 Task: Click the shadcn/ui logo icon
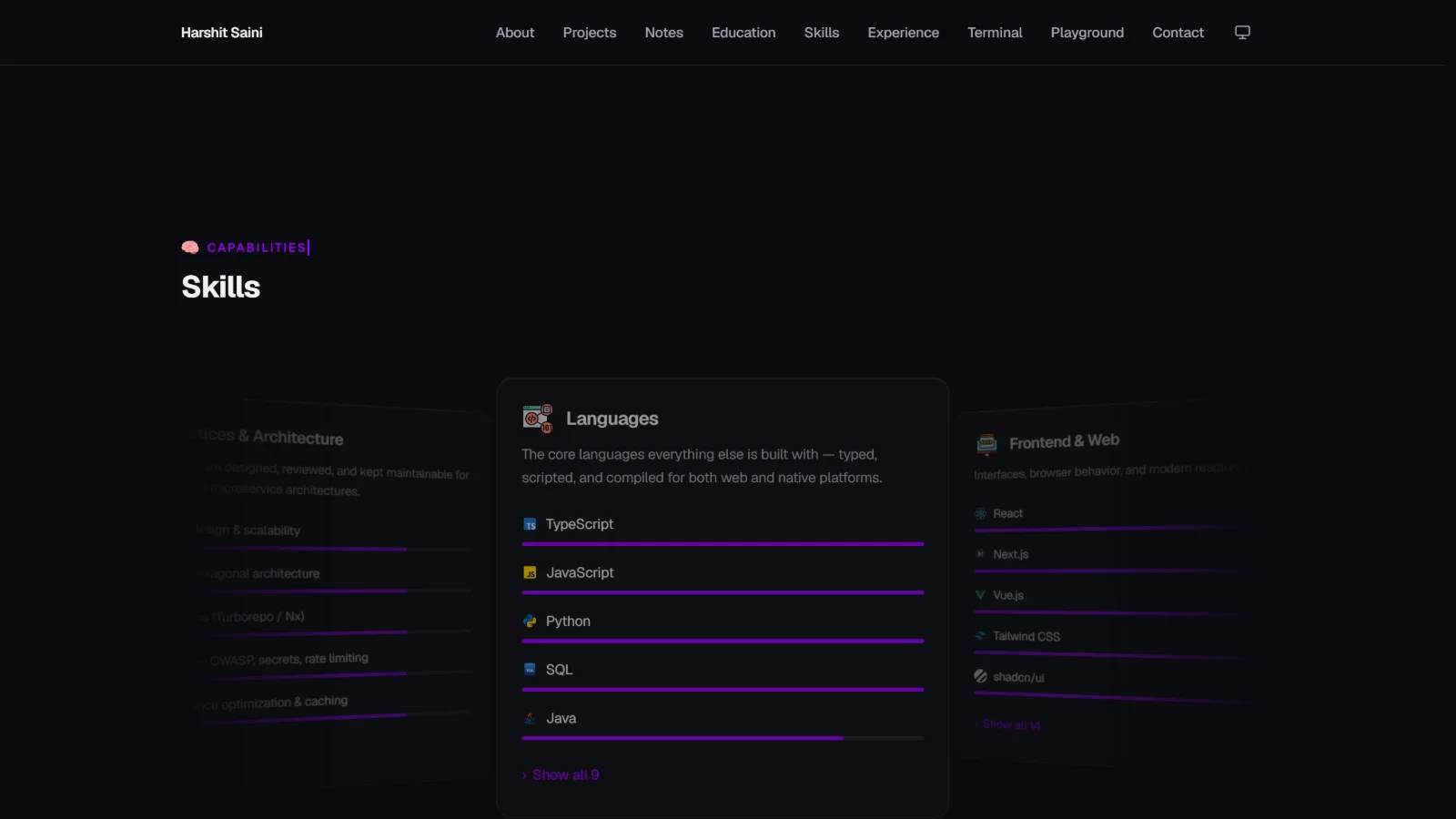click(x=980, y=676)
